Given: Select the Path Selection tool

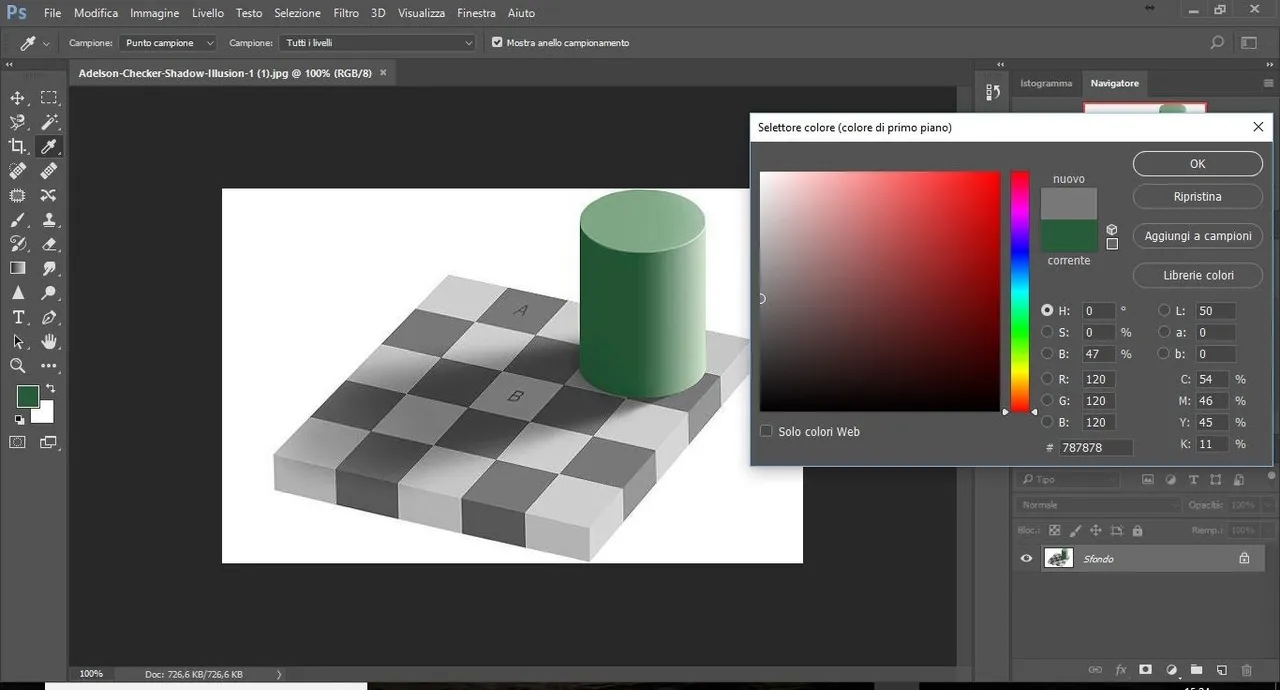Looking at the screenshot, I should [18, 342].
